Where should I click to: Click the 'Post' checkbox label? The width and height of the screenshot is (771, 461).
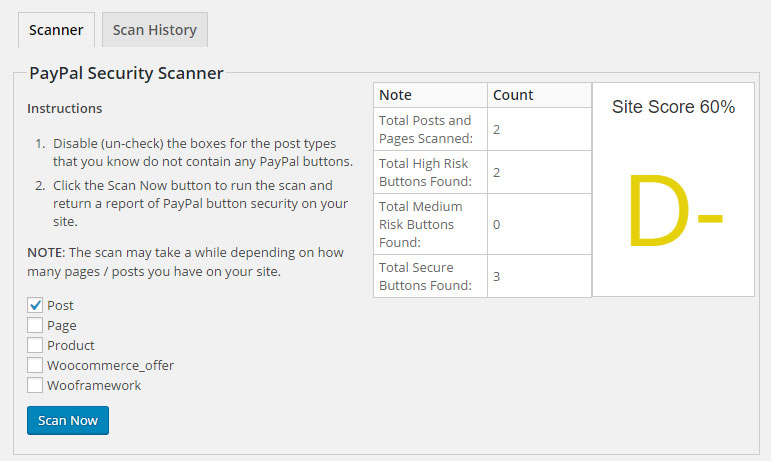click(x=60, y=306)
